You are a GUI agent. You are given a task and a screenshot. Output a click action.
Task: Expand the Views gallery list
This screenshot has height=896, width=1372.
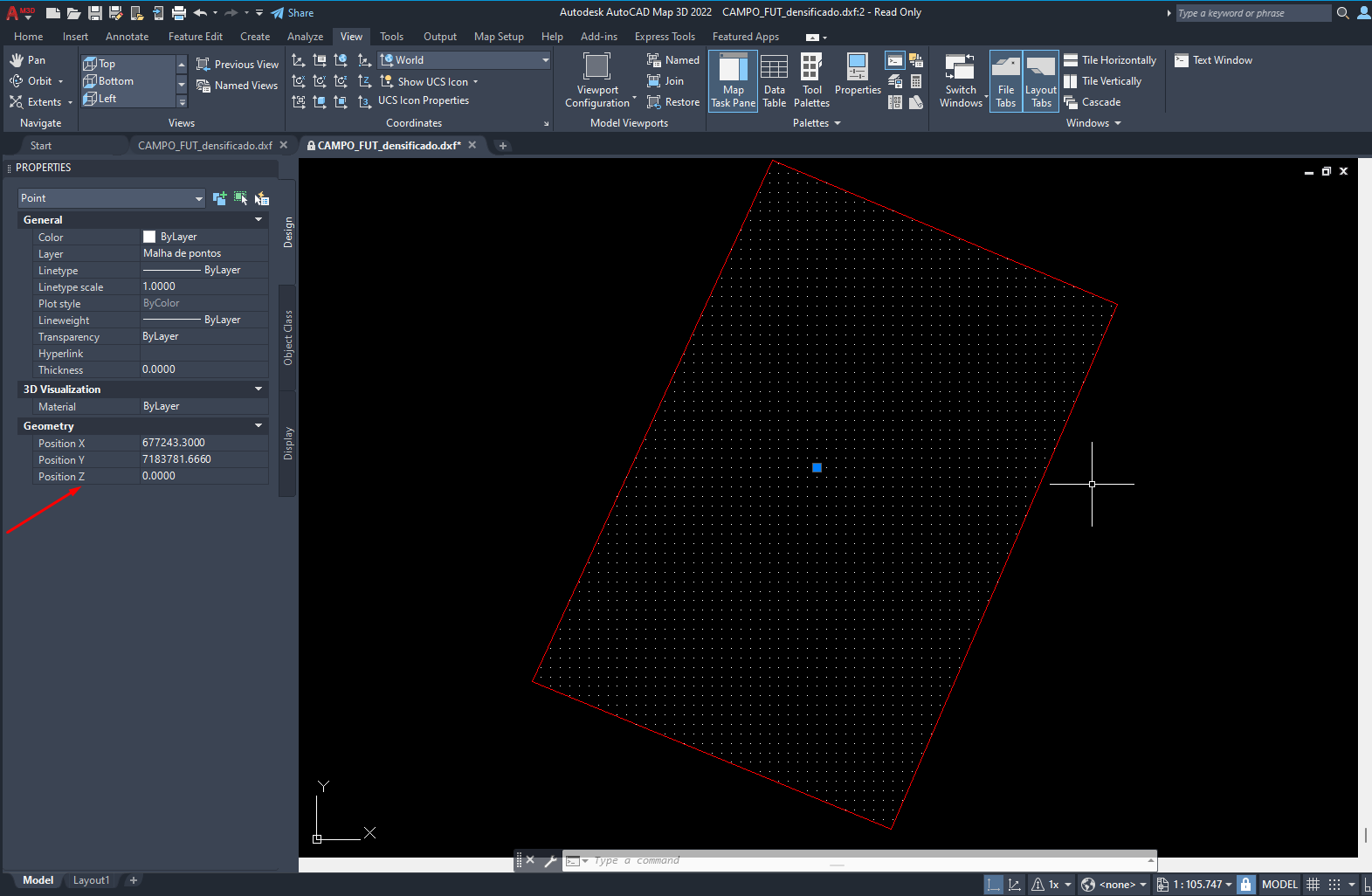[x=182, y=101]
